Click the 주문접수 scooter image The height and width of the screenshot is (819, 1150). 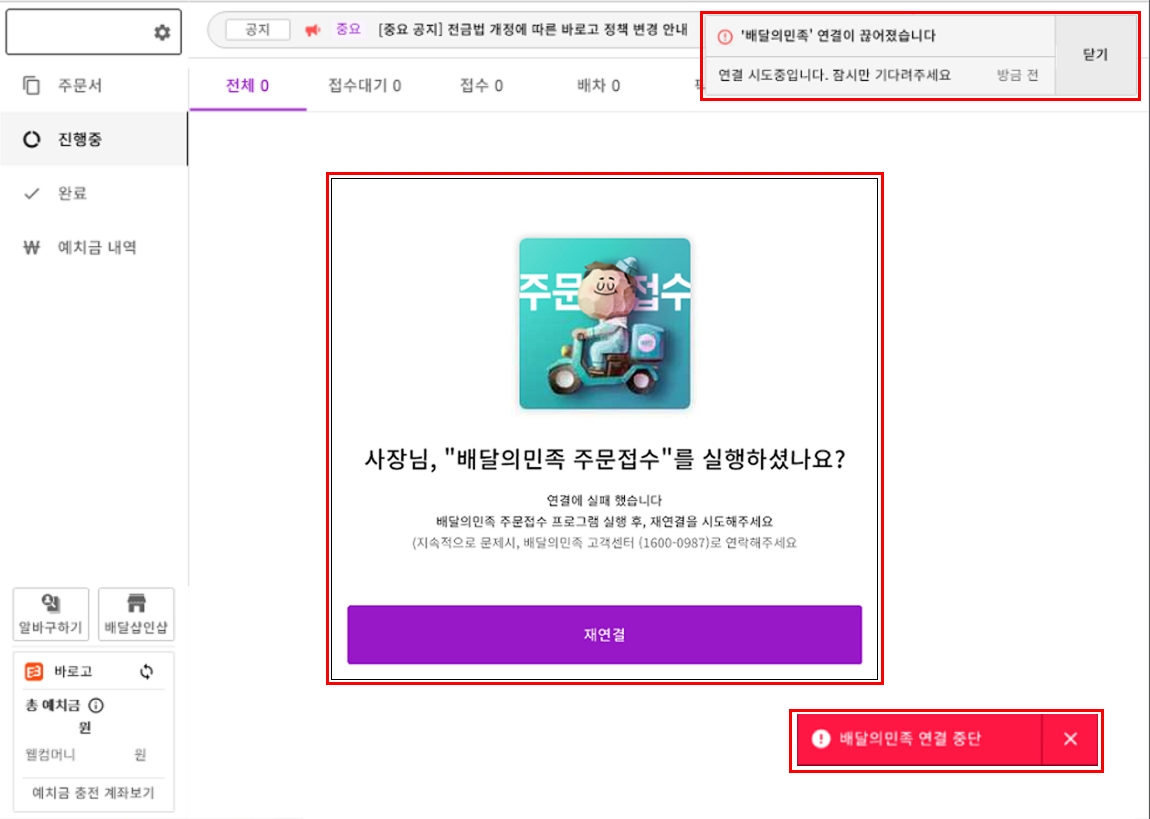click(x=604, y=323)
